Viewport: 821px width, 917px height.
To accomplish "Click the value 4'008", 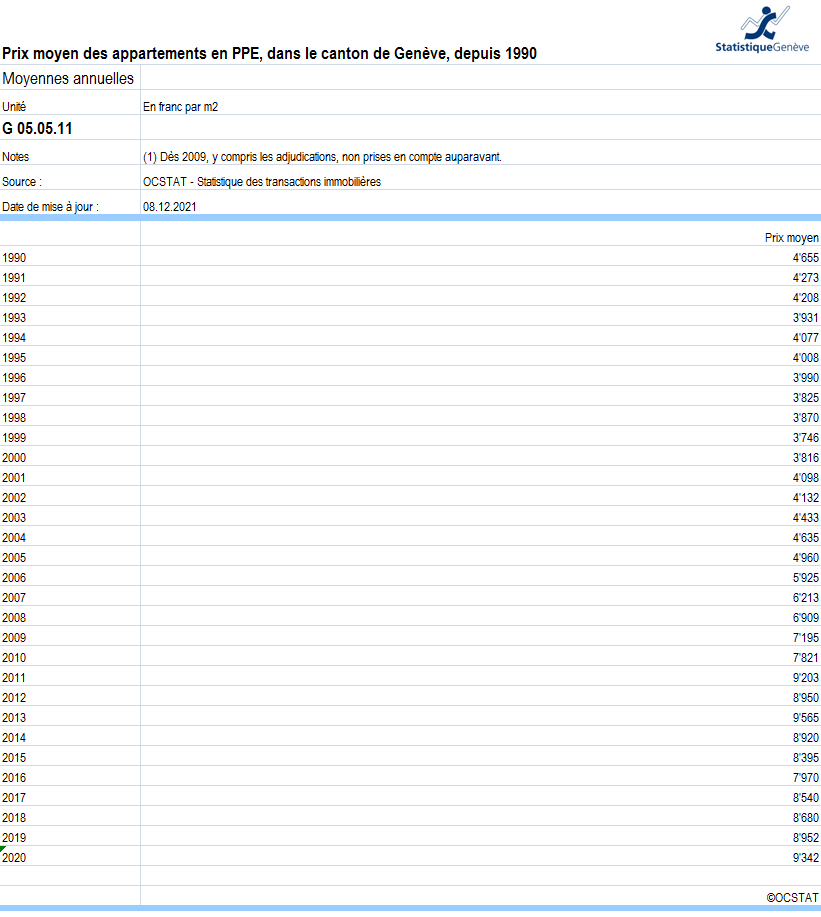I will tap(806, 357).
